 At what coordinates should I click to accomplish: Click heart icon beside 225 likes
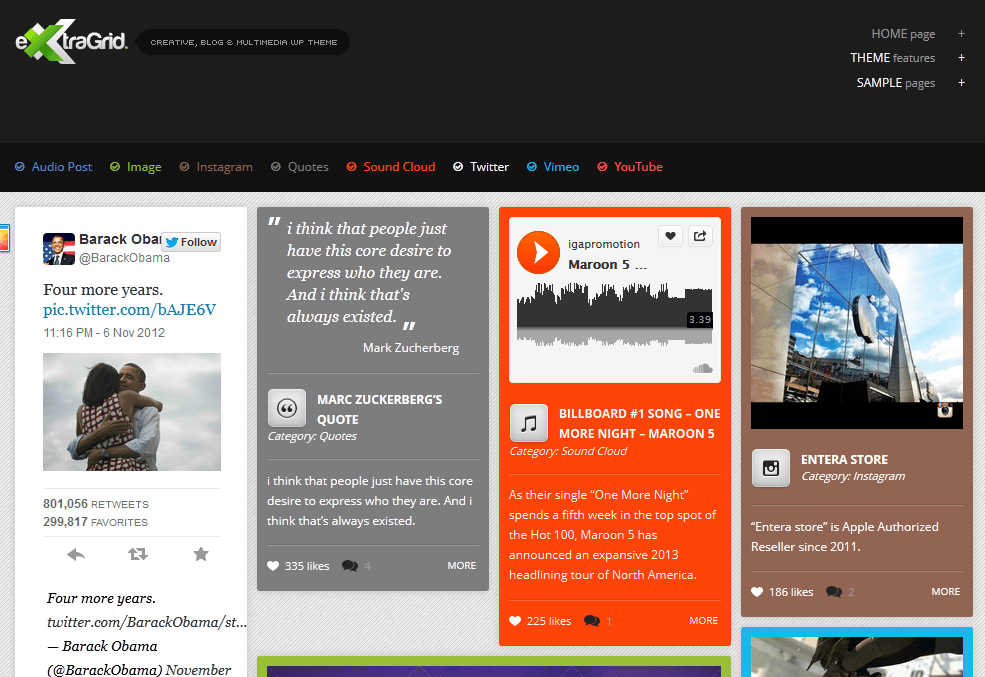(x=515, y=621)
